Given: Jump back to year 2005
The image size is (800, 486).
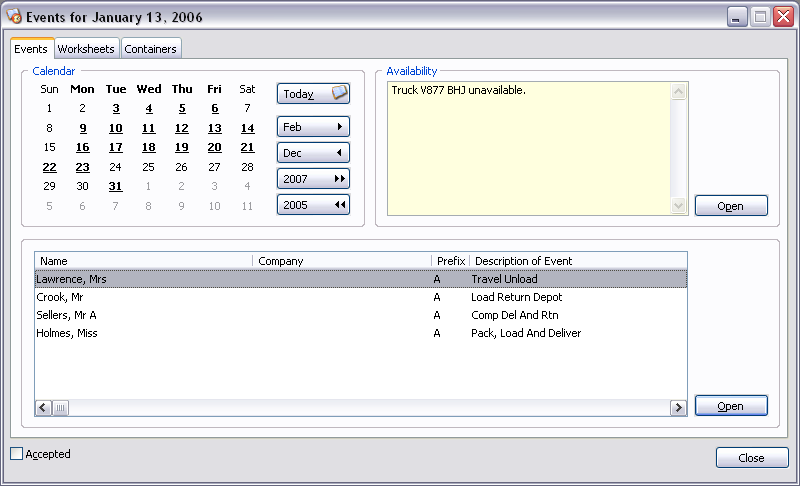Looking at the screenshot, I should pos(313,205).
